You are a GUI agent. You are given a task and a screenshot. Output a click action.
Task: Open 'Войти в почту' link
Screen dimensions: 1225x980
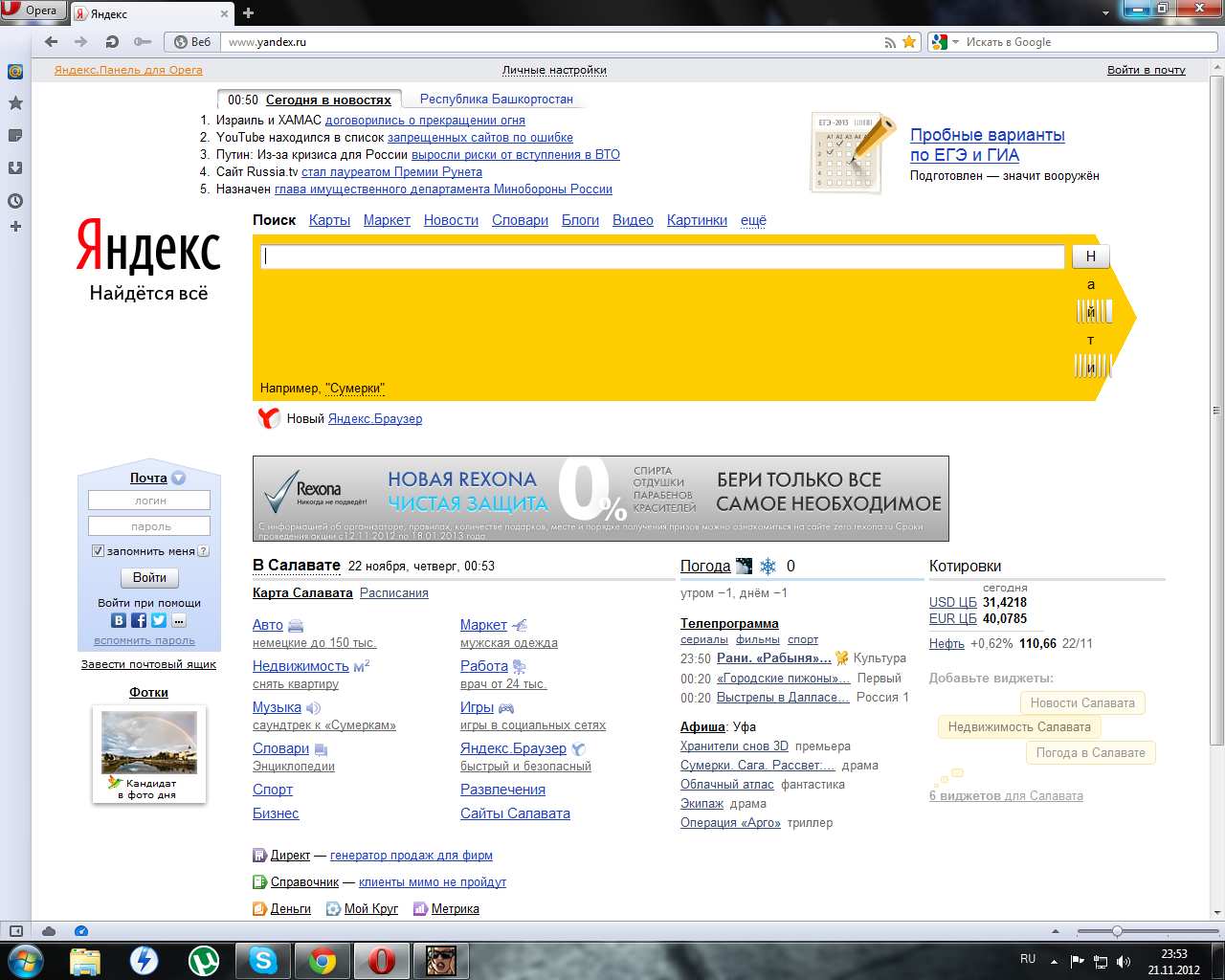tap(1147, 70)
